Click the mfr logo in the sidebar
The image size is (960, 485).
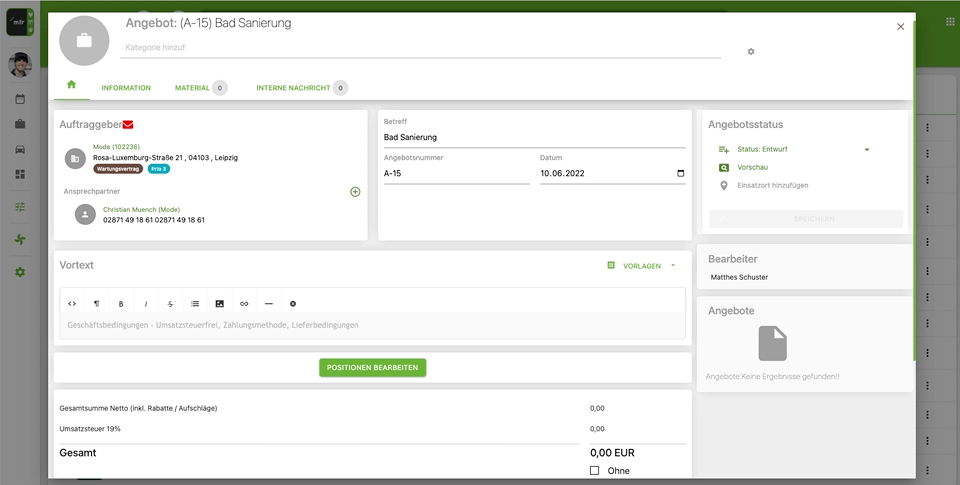[20, 22]
